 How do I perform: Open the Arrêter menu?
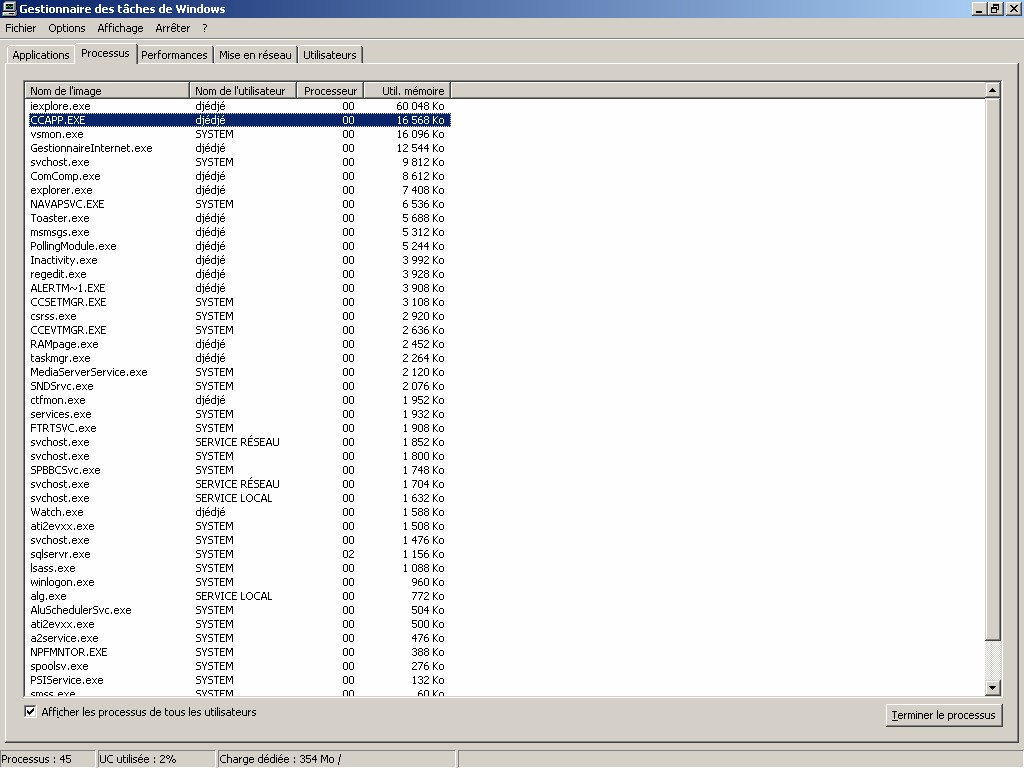pyautogui.click(x=172, y=28)
